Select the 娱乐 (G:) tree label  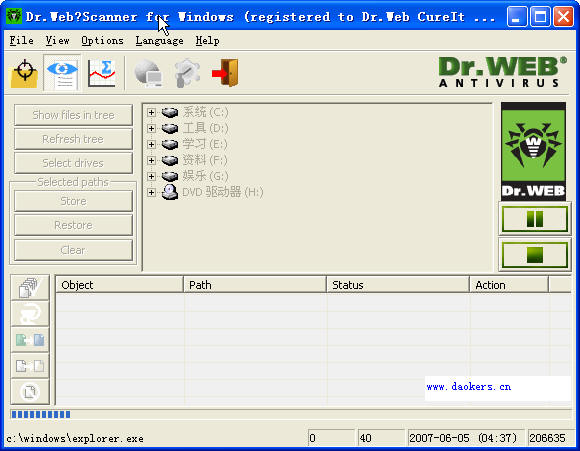coord(205,176)
